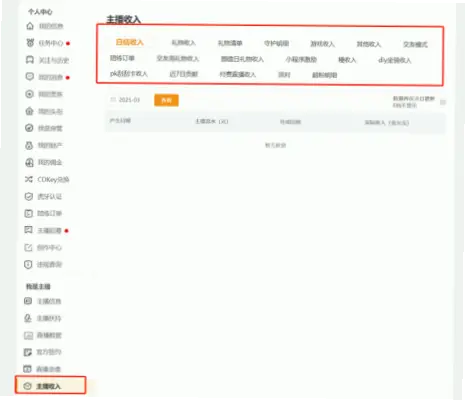Image resolution: width=465 pixels, height=400 pixels.
Task: Open the 陪练订单 tab in income tabs
Action: coord(122,58)
